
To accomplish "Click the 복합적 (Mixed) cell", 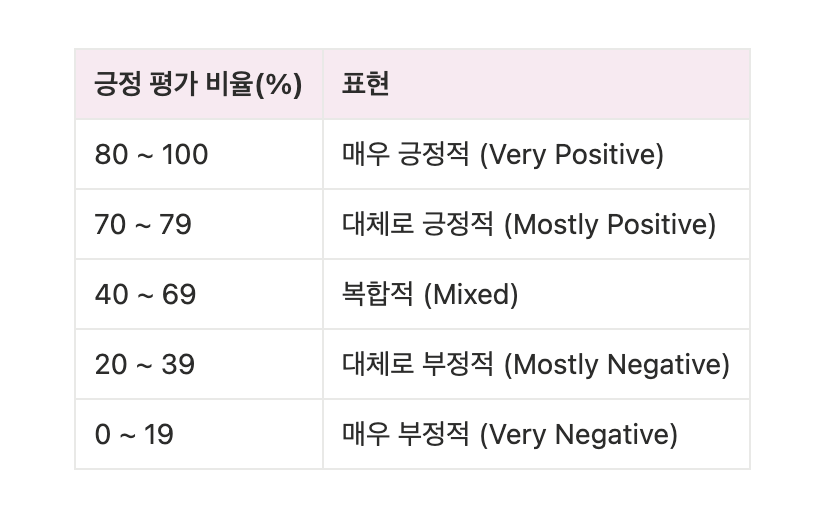I will 536,294.
